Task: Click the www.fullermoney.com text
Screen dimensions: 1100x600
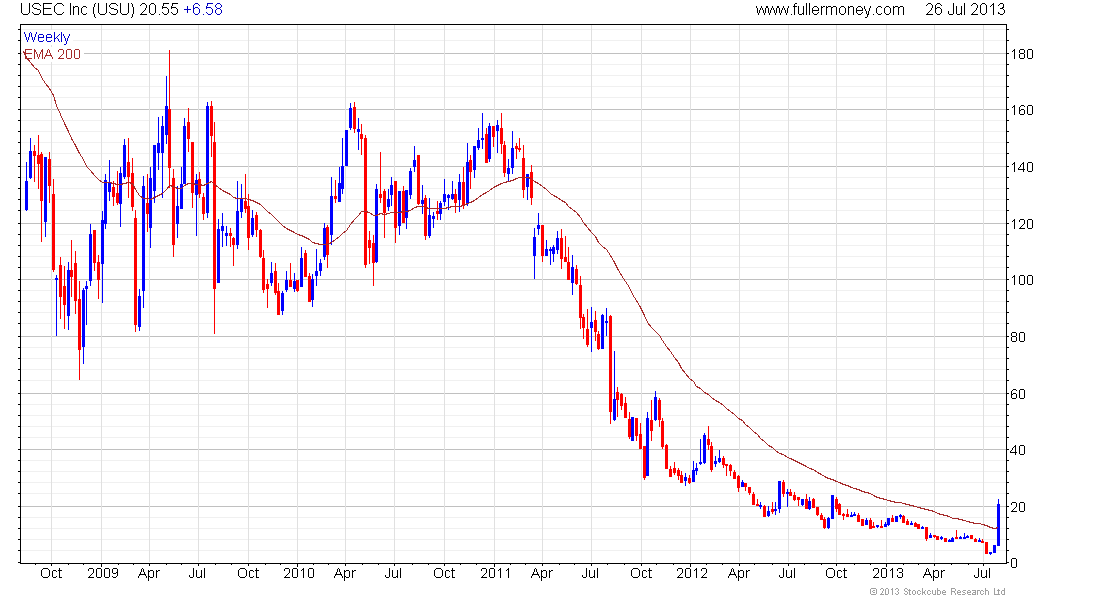Action: [x=830, y=10]
